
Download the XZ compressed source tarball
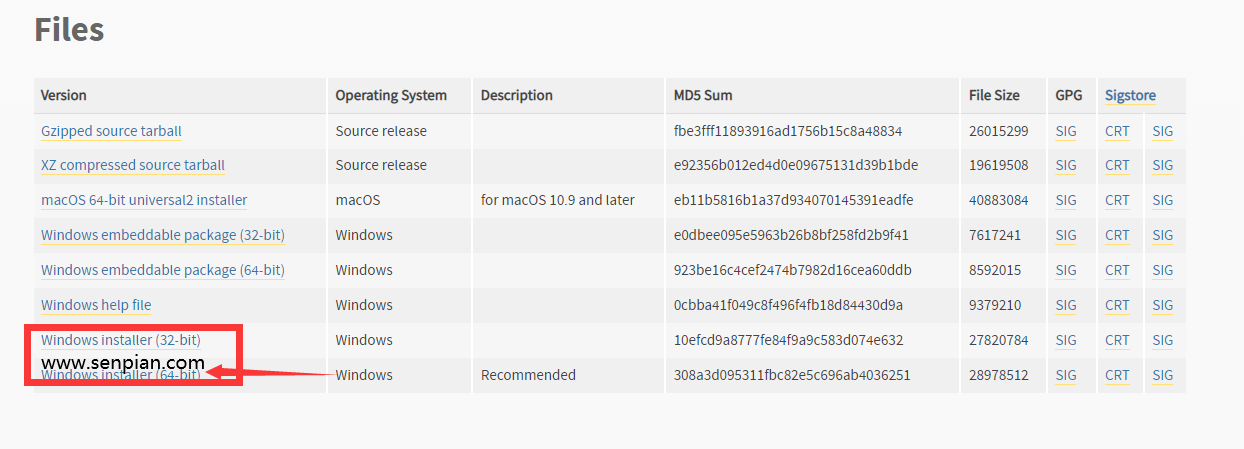(133, 165)
